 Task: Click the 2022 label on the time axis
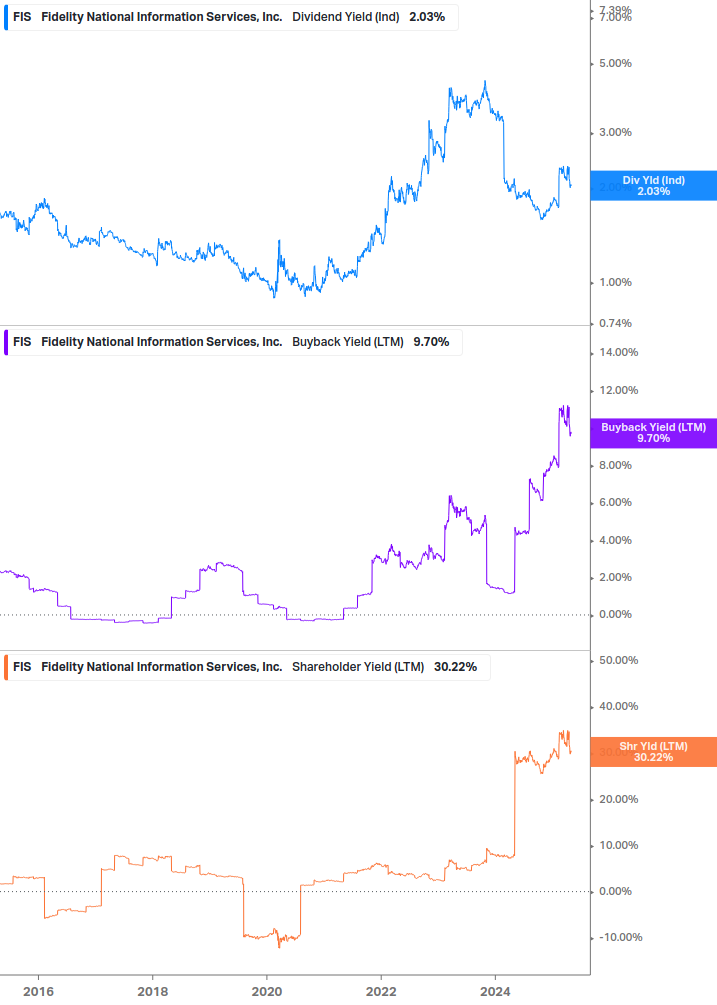(381, 992)
